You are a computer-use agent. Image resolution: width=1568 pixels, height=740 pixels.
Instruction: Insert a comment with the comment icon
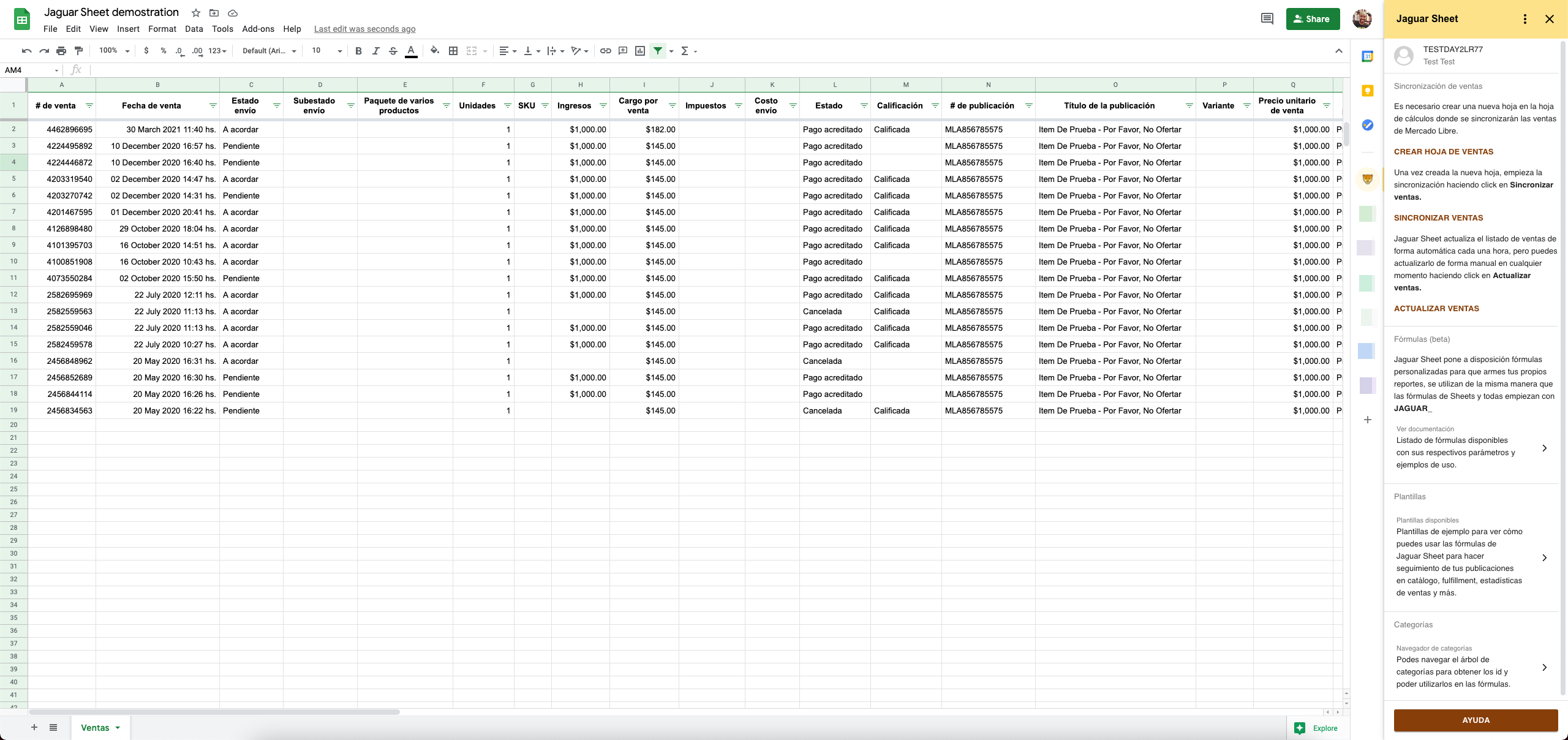pos(624,51)
